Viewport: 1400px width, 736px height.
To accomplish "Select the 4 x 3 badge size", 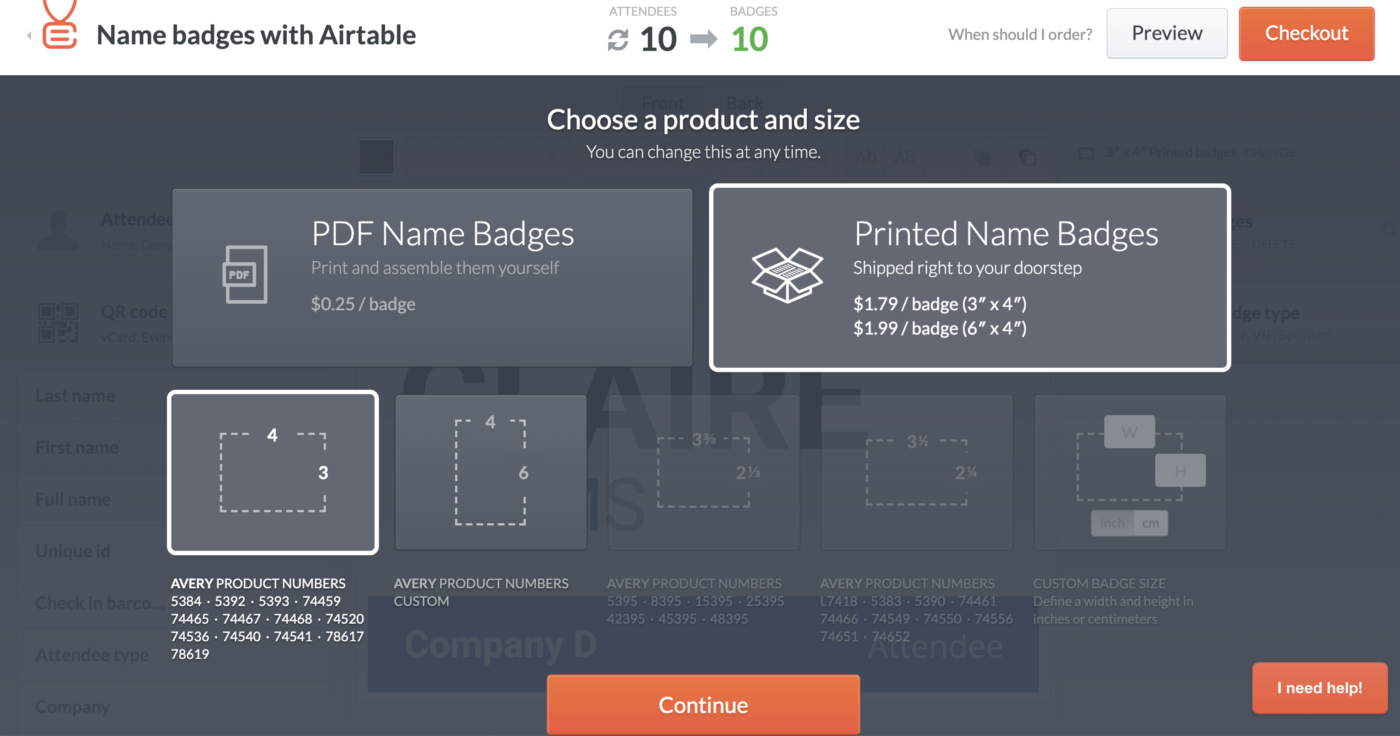I will point(273,472).
